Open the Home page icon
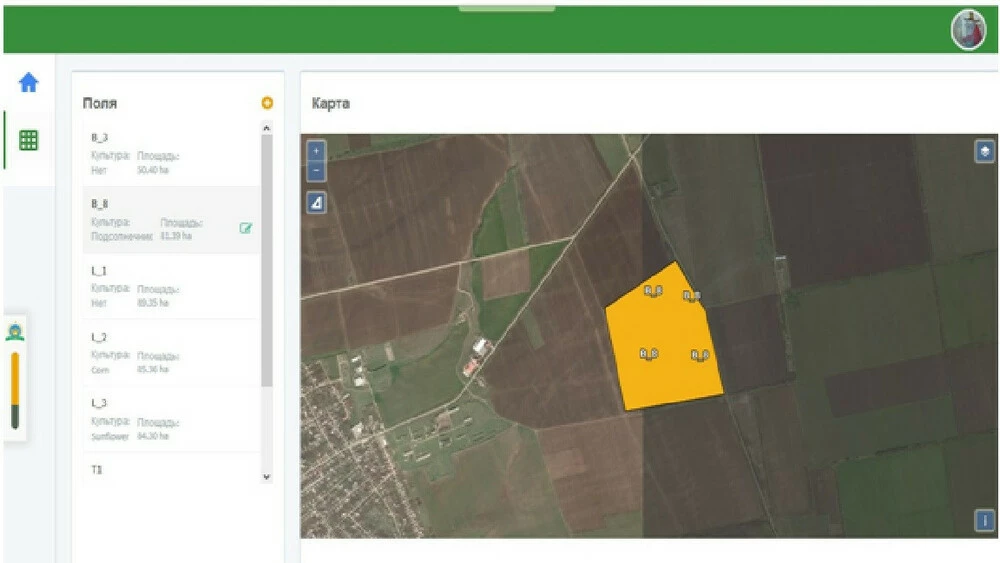This screenshot has width=1000, height=563. tap(28, 83)
